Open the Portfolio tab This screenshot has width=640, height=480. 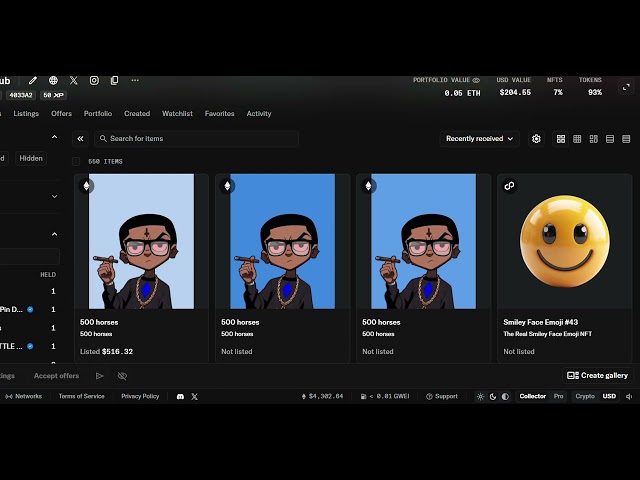point(98,113)
